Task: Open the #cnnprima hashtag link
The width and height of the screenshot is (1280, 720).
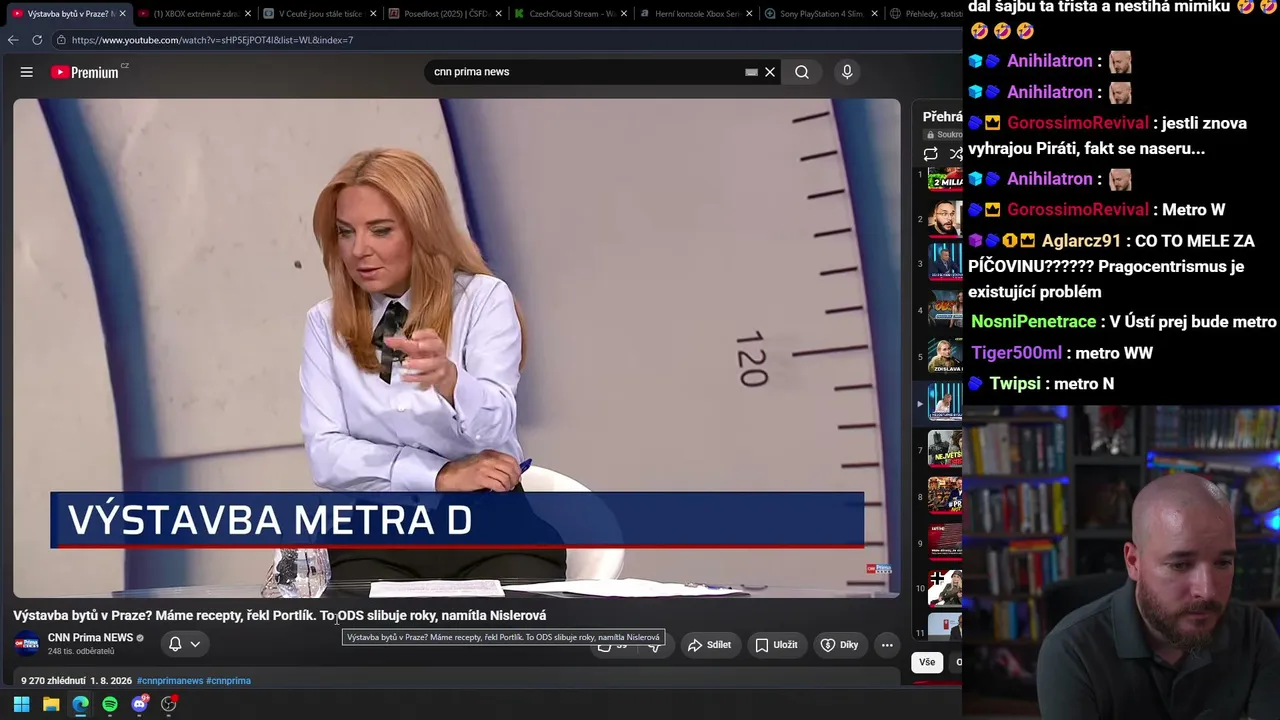Action: [x=228, y=681]
